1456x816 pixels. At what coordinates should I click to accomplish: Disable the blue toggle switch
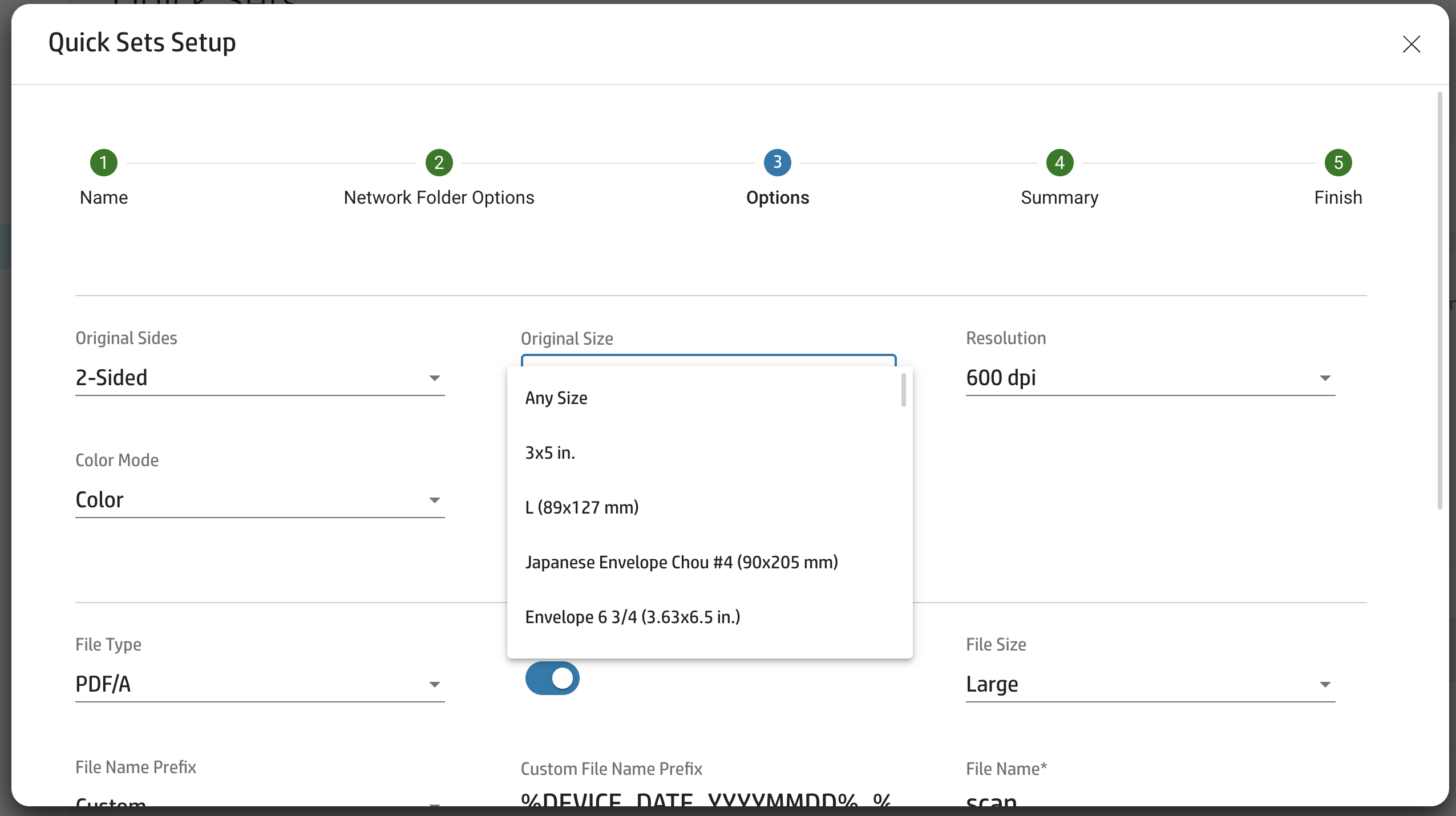[x=552, y=678]
